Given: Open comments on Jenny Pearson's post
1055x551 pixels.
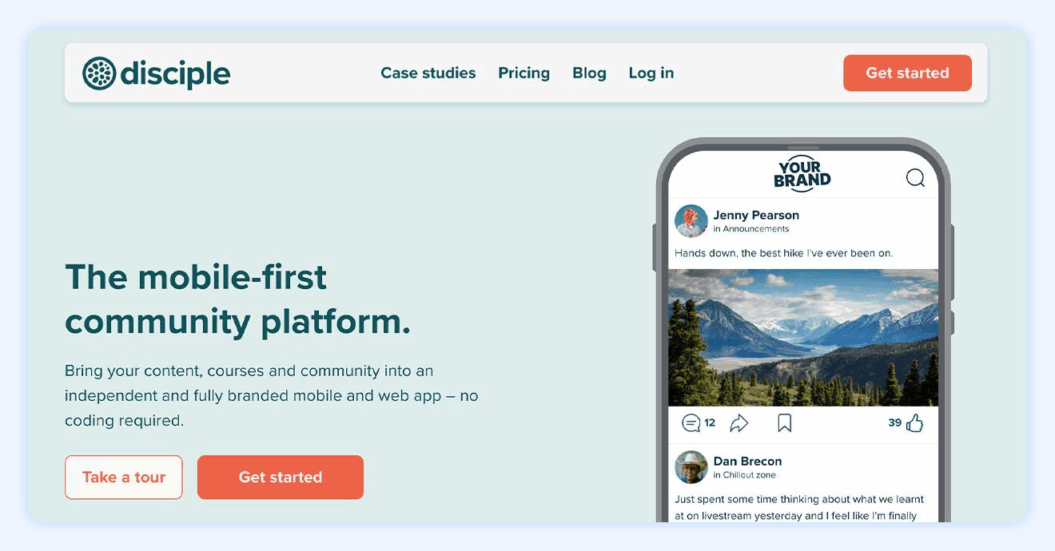Looking at the screenshot, I should pyautogui.click(x=691, y=423).
